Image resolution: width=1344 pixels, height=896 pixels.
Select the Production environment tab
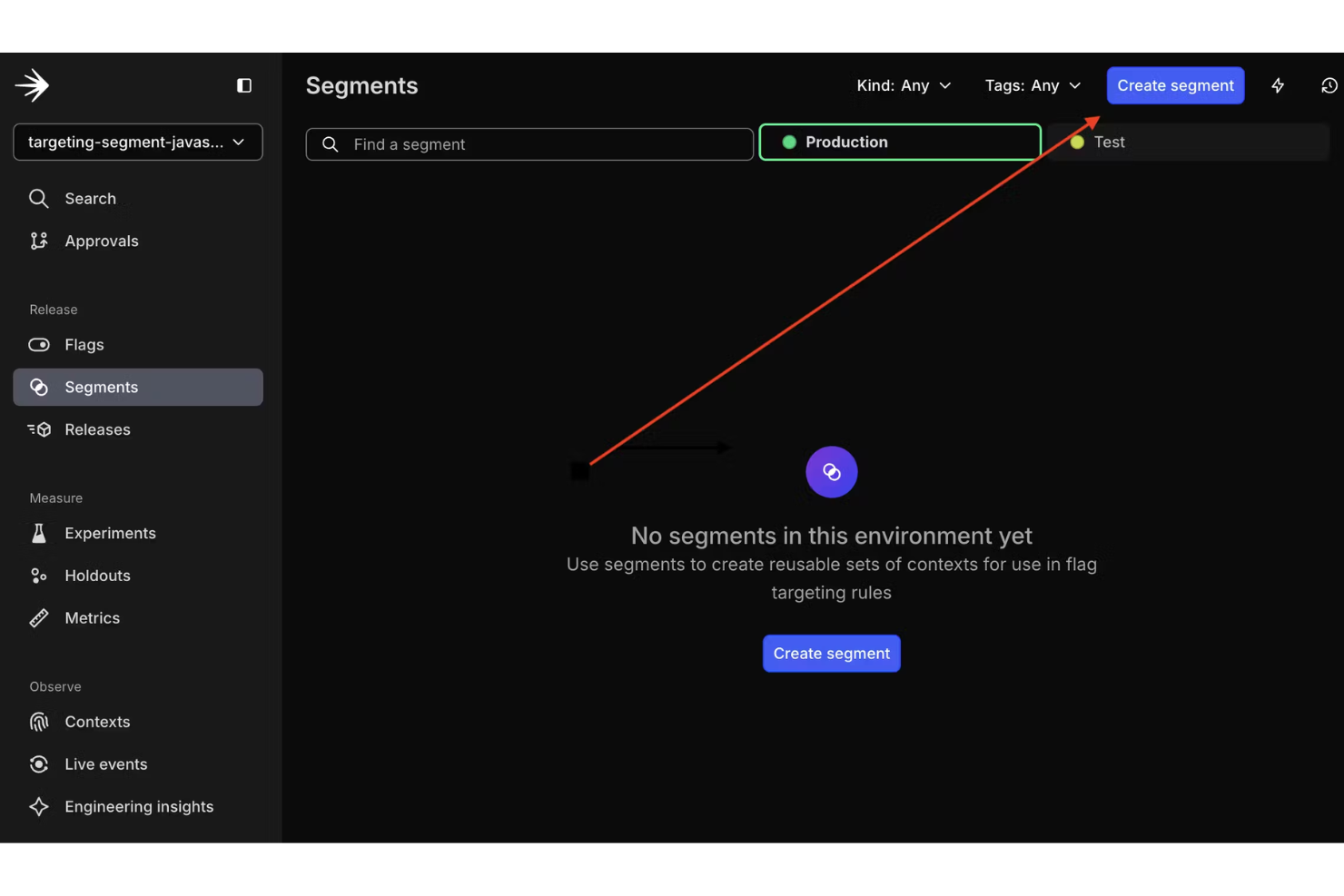(x=900, y=142)
